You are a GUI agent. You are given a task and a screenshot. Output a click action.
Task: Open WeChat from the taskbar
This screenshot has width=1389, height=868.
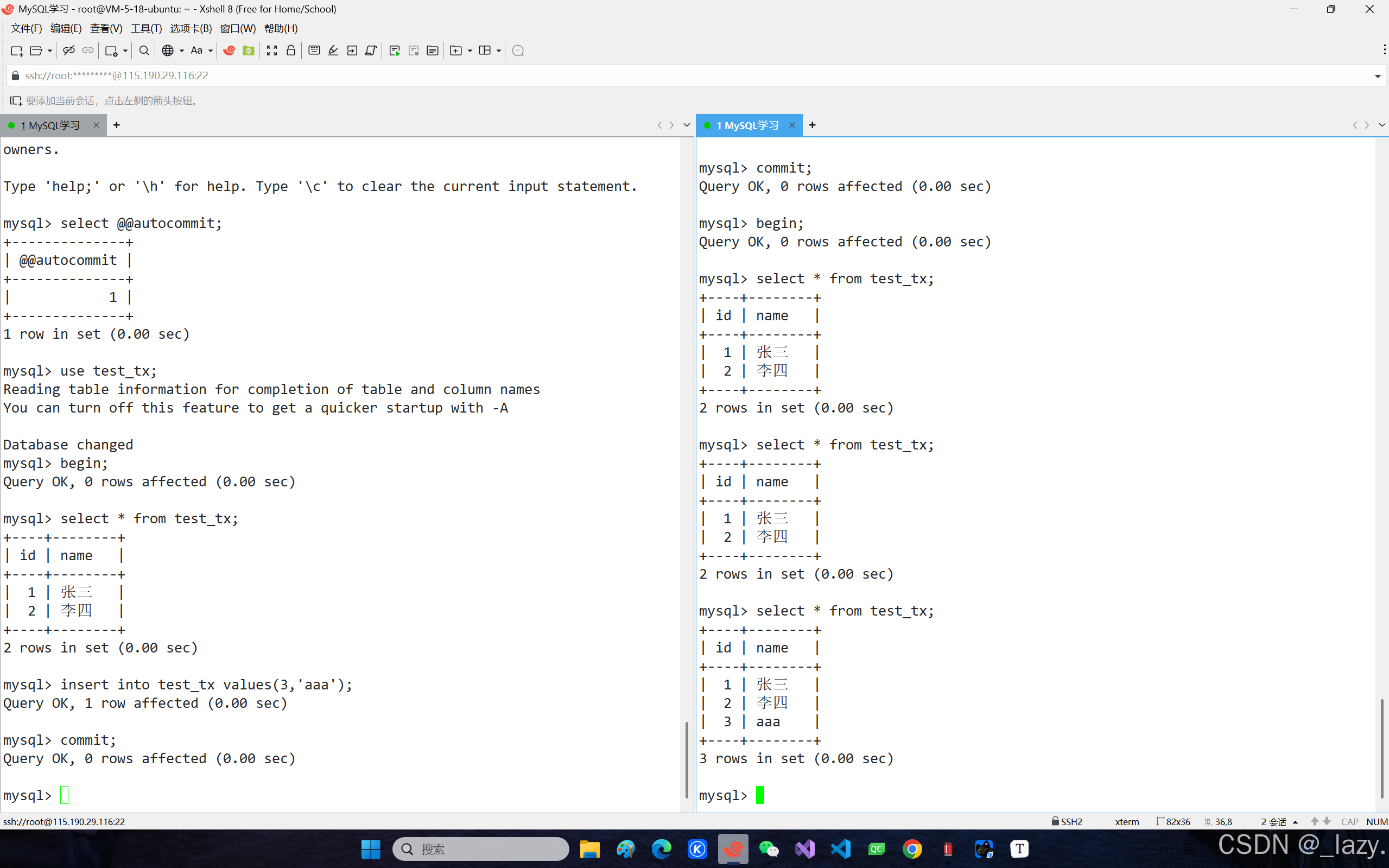click(x=769, y=848)
